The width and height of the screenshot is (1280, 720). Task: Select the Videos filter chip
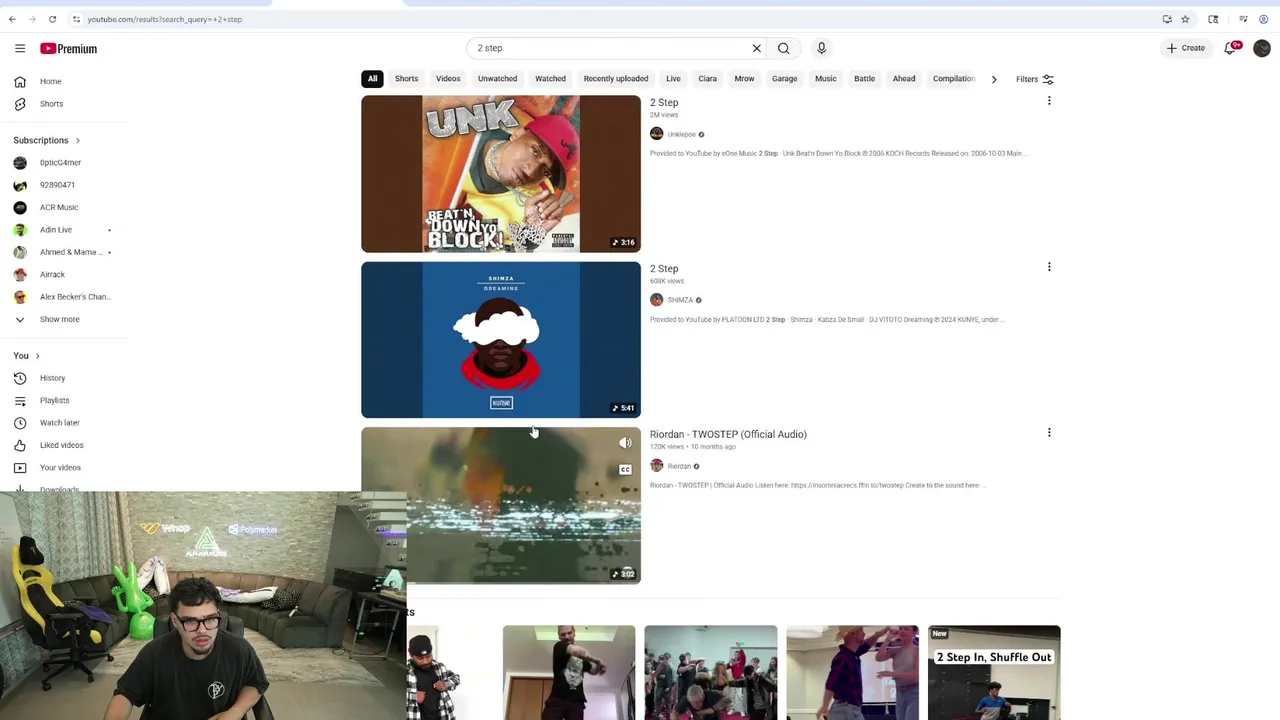click(448, 79)
